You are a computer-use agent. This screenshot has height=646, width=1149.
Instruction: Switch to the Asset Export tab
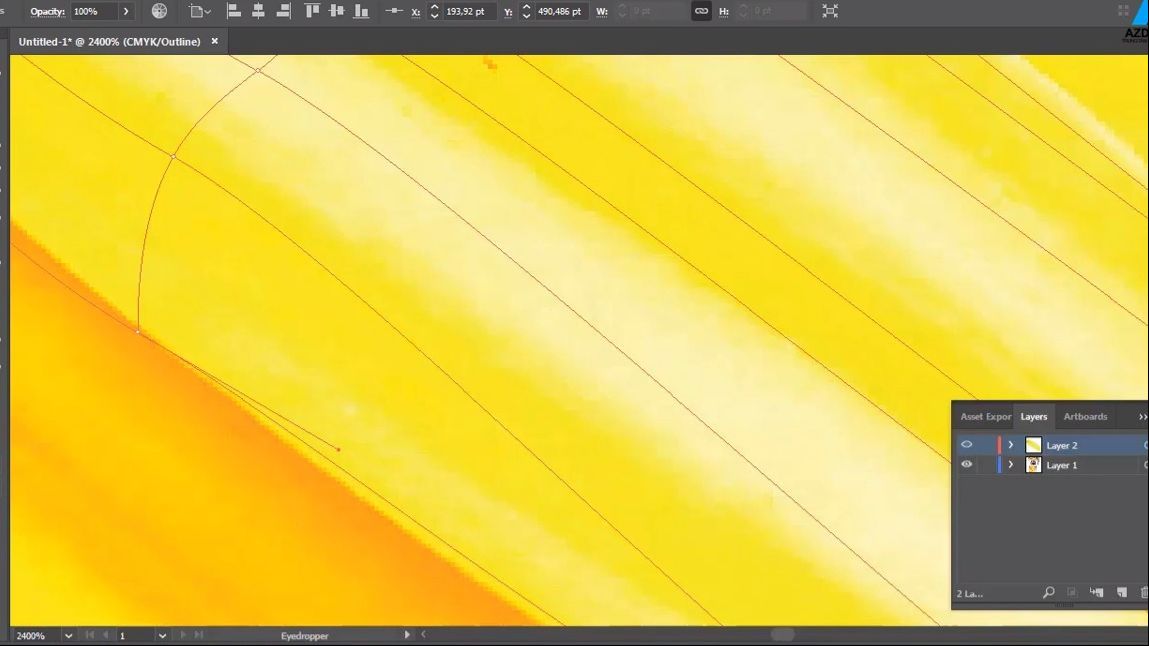[985, 417]
